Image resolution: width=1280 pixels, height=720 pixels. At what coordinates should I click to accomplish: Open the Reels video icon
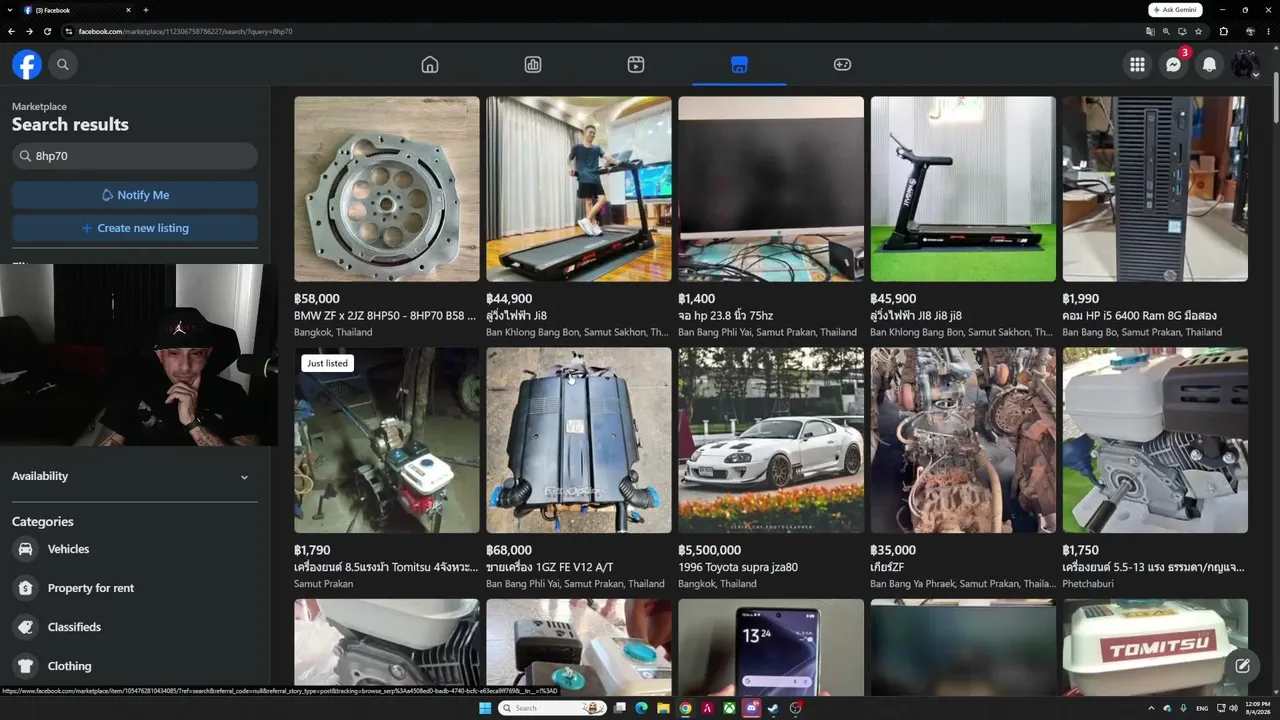click(636, 65)
